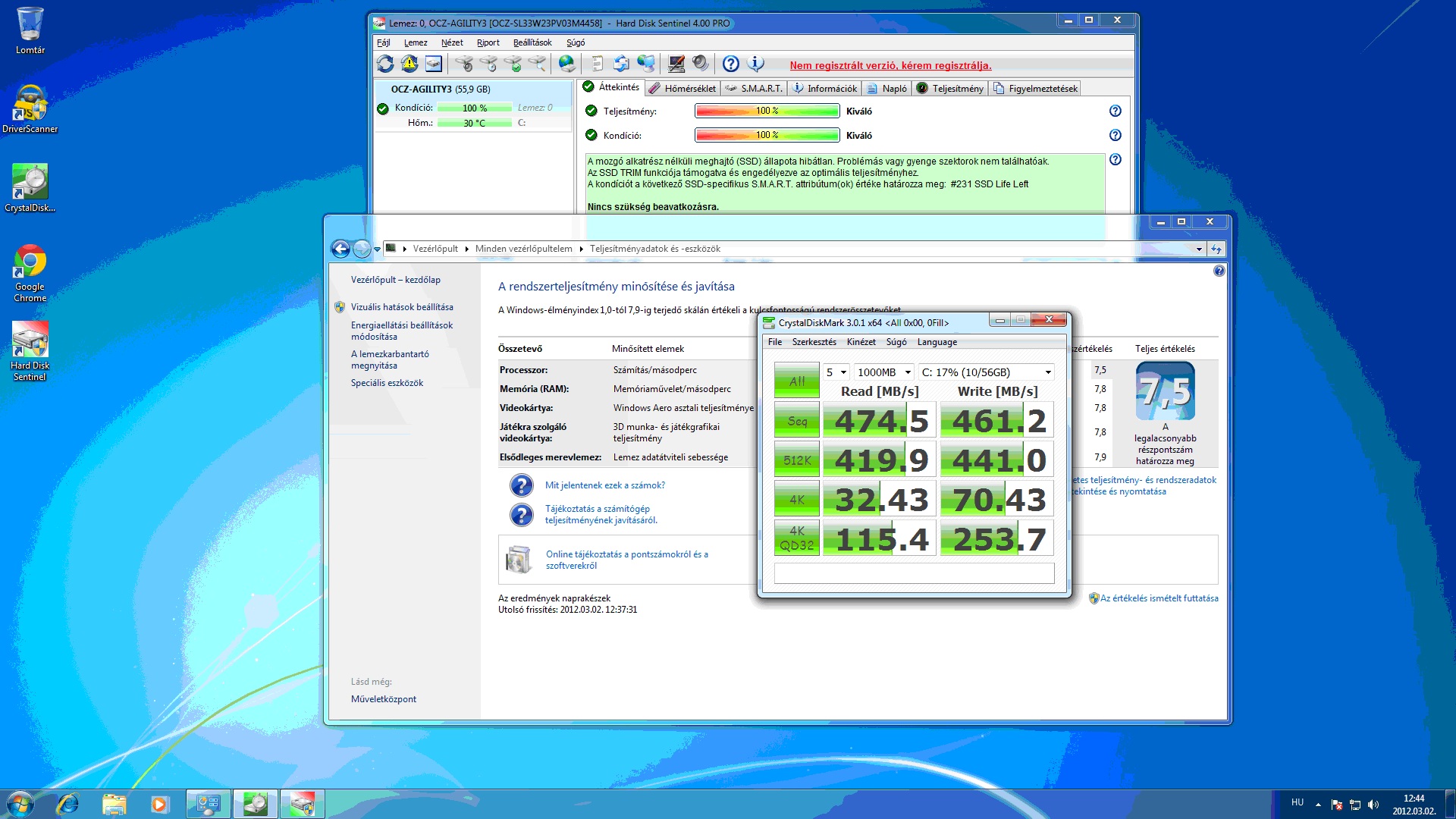Click the refresh icon in Hard Disk Sentinel toolbar
The image size is (1456, 819).
[385, 64]
